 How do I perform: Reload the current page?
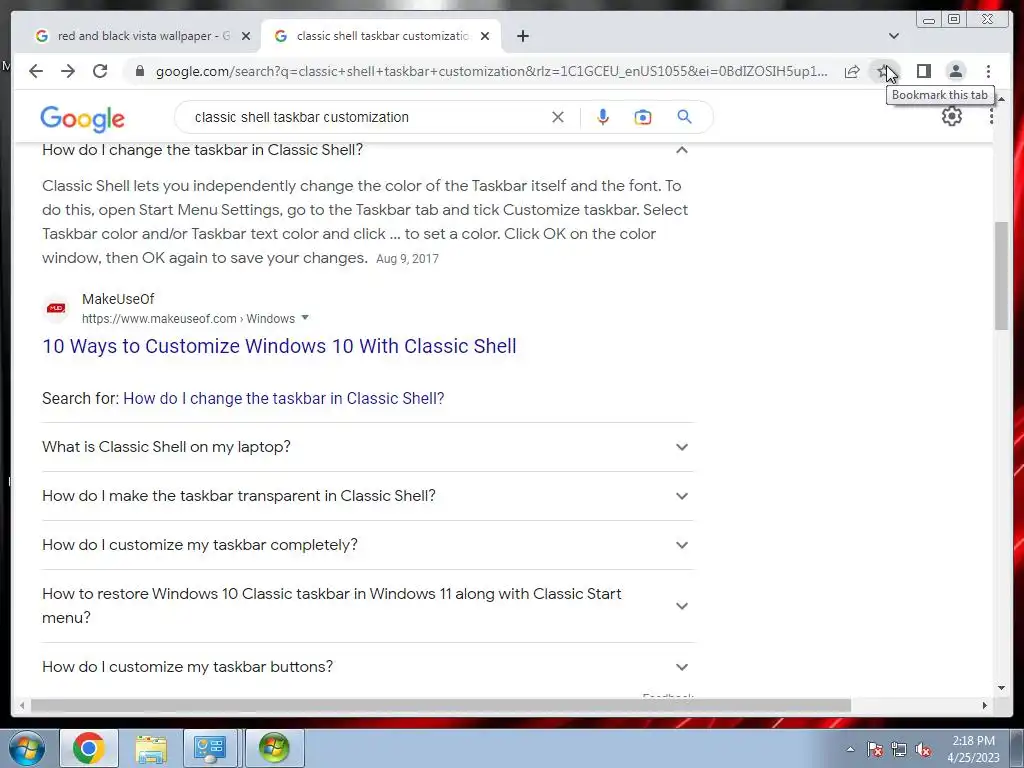tap(100, 71)
